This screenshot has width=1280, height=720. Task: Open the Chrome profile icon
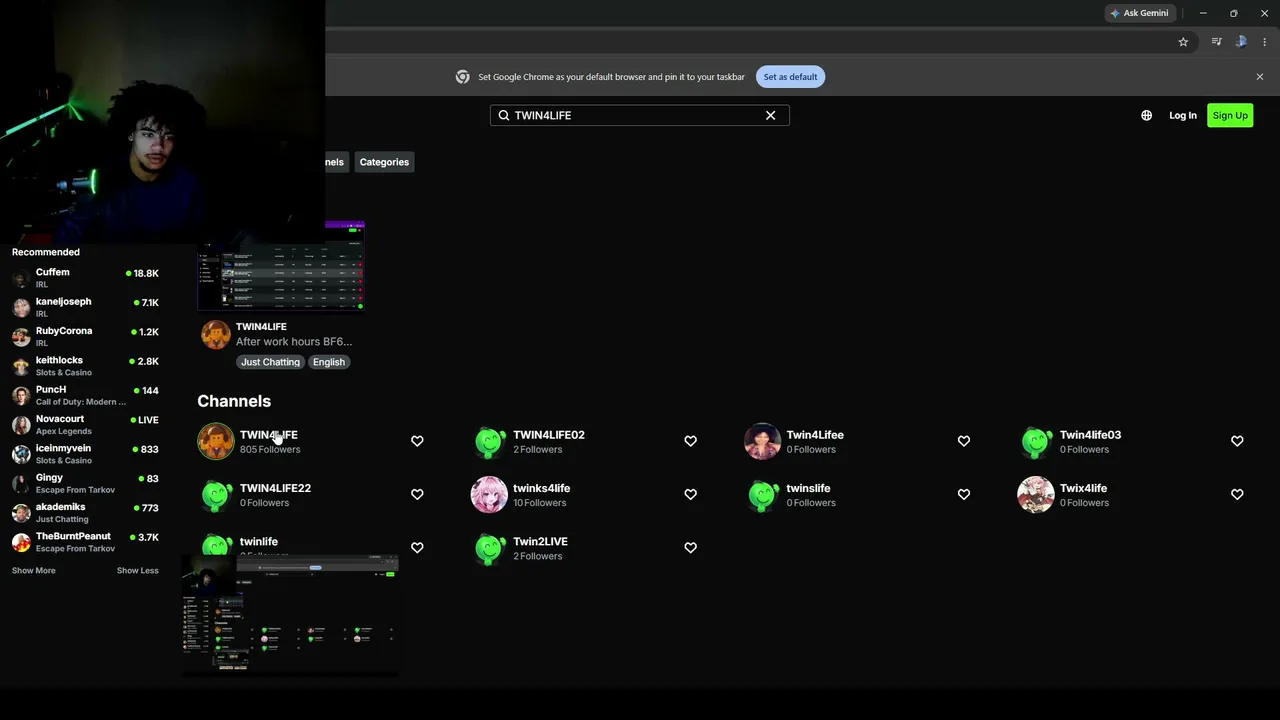point(1241,42)
